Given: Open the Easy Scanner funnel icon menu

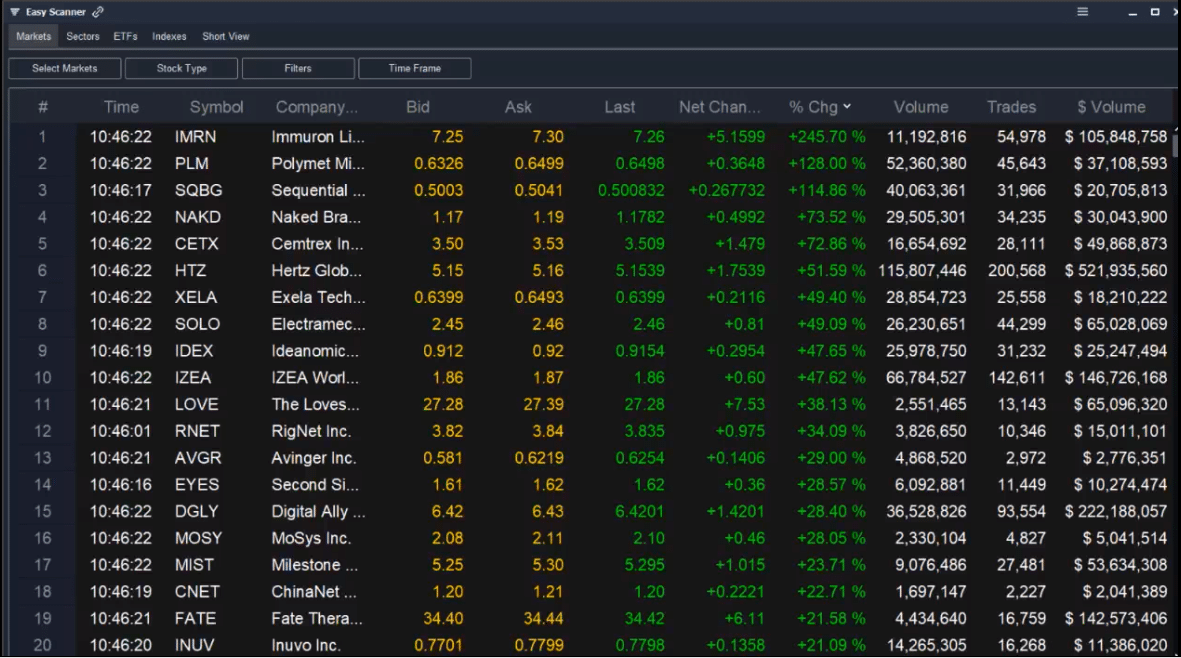Looking at the screenshot, I should 14,12.
